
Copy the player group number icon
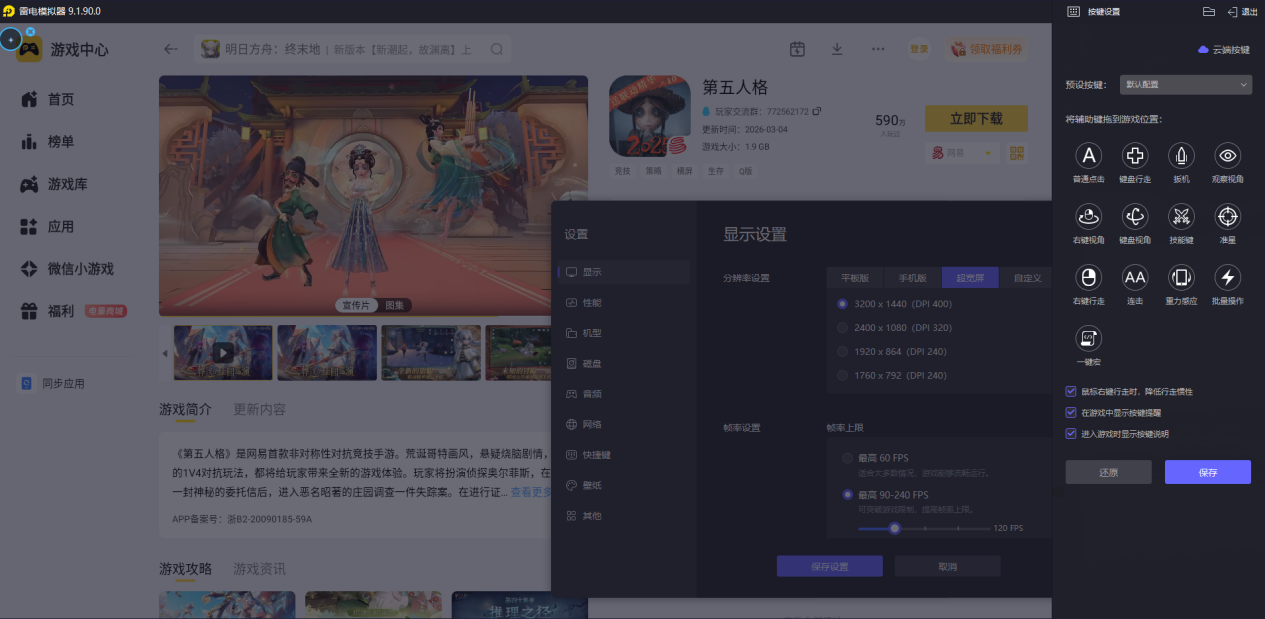817,111
